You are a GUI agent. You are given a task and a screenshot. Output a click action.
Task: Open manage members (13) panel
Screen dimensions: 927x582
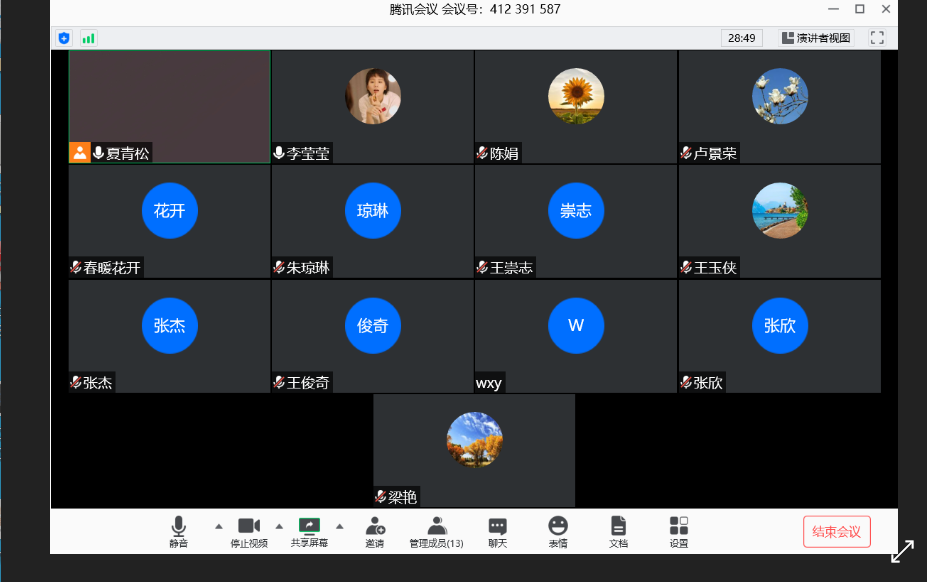point(436,532)
